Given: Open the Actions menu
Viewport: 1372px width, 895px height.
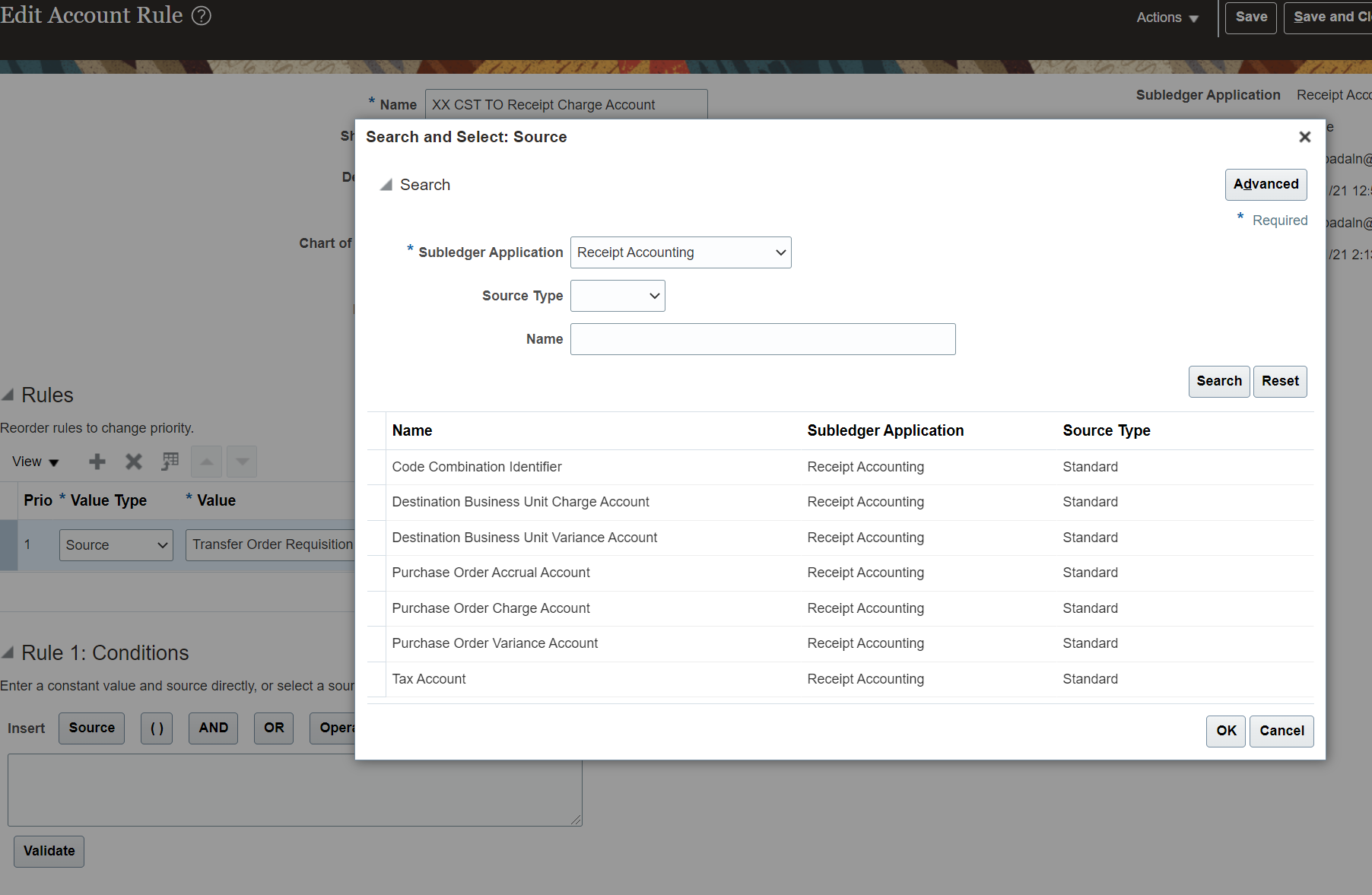Looking at the screenshot, I should [x=1166, y=17].
